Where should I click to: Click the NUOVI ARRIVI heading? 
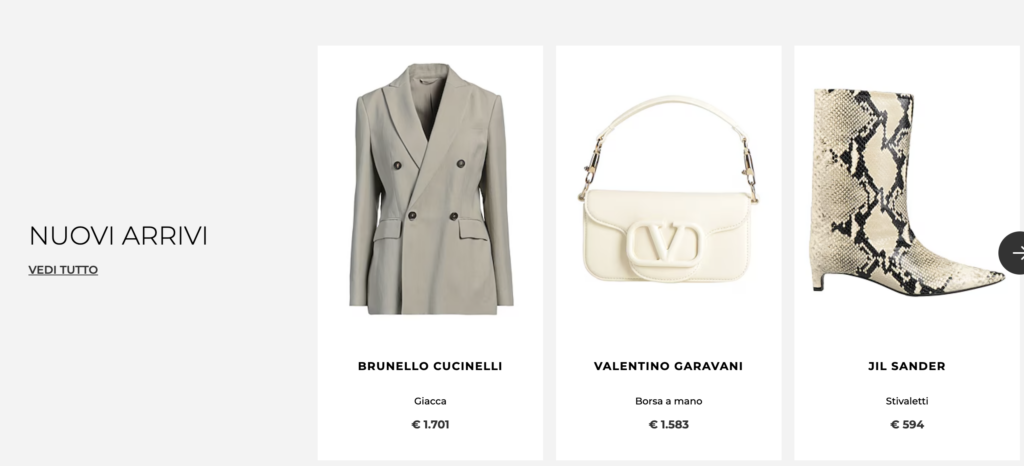pyautogui.click(x=118, y=236)
